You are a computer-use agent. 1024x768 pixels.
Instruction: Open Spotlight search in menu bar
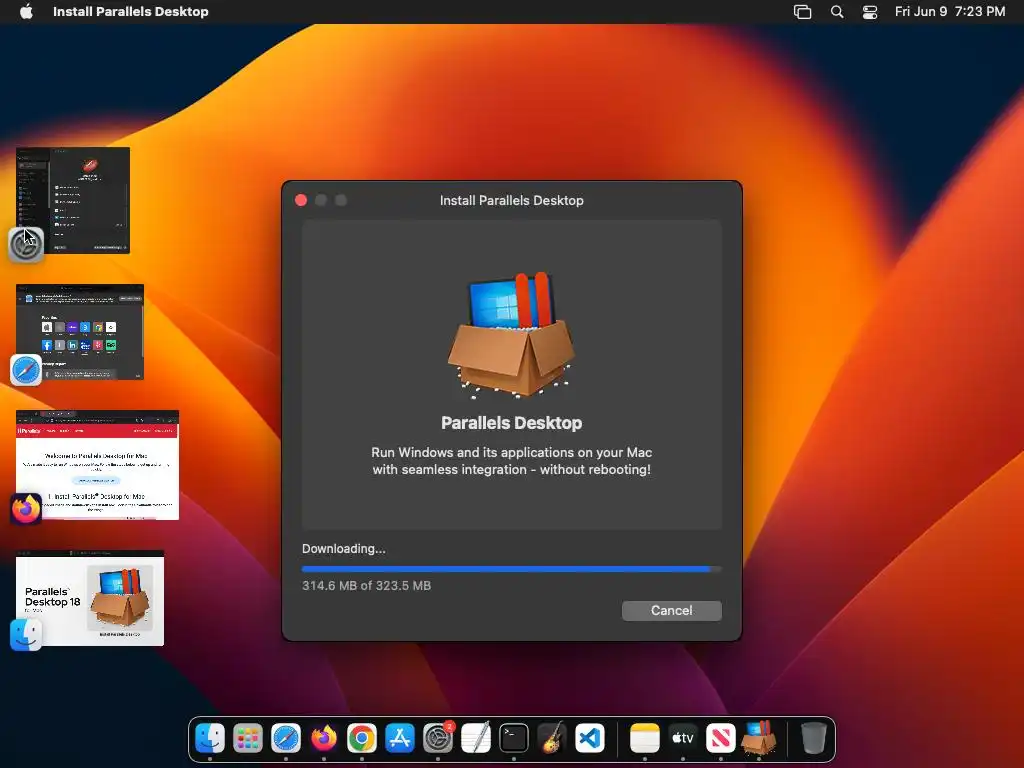point(837,11)
